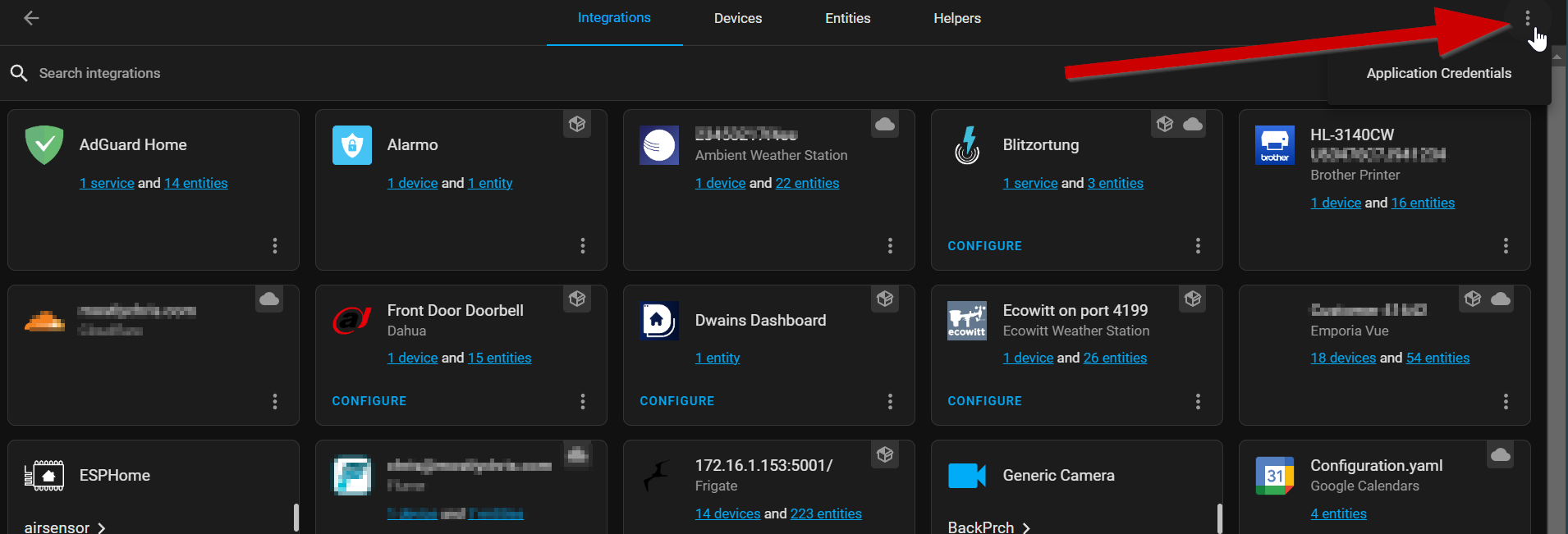Image resolution: width=1568 pixels, height=534 pixels.
Task: Open Alarmo card three-dot menu
Action: coord(583,245)
